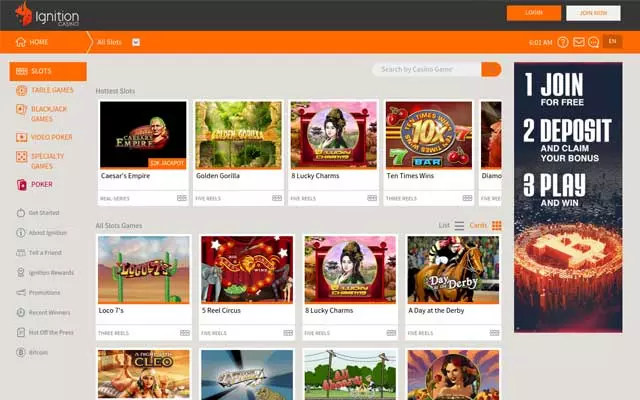640x400 pixels.
Task: Click reels icon on Caesar's Empire card
Action: pyautogui.click(x=182, y=198)
